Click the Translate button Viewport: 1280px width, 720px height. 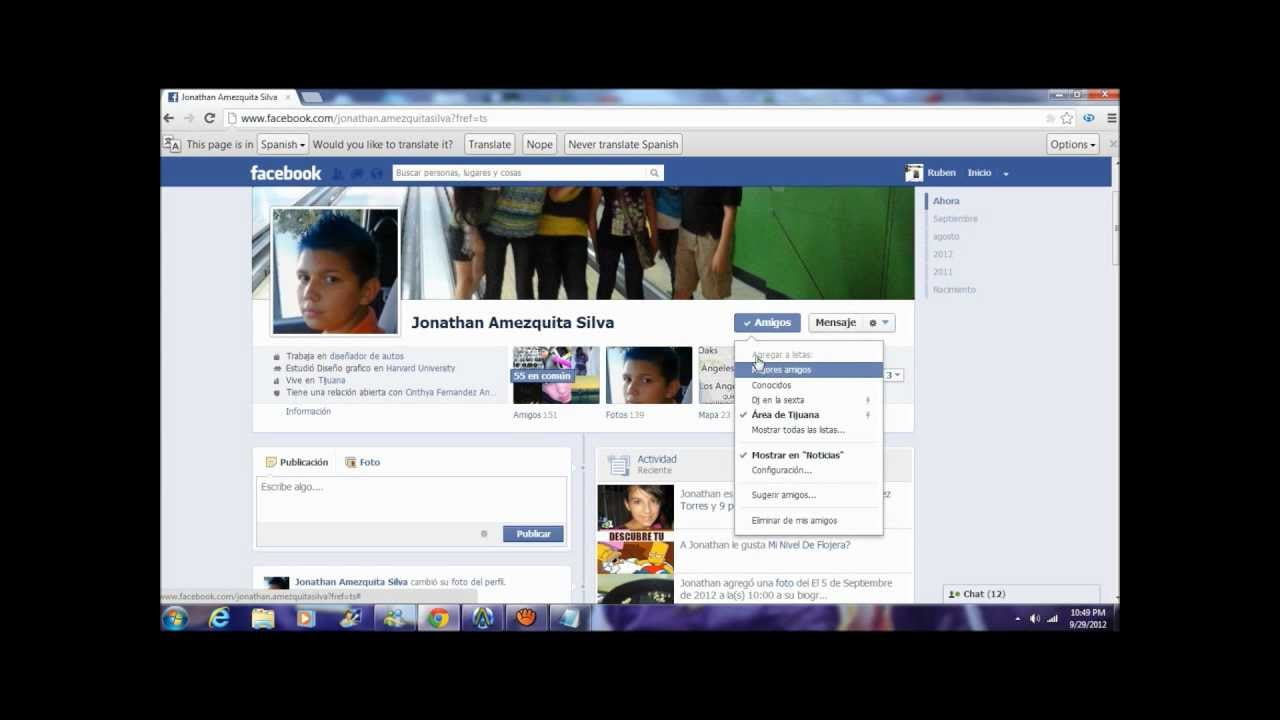pos(490,144)
